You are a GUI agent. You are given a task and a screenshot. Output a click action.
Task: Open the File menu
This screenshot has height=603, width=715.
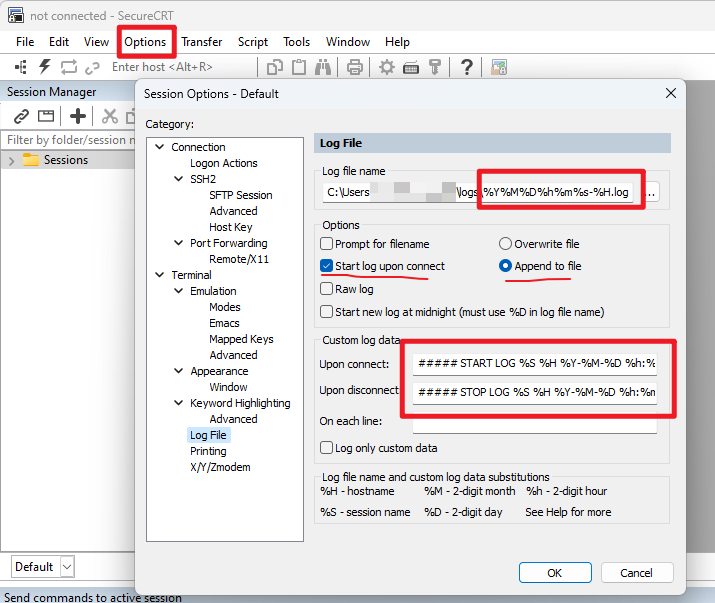[25, 42]
